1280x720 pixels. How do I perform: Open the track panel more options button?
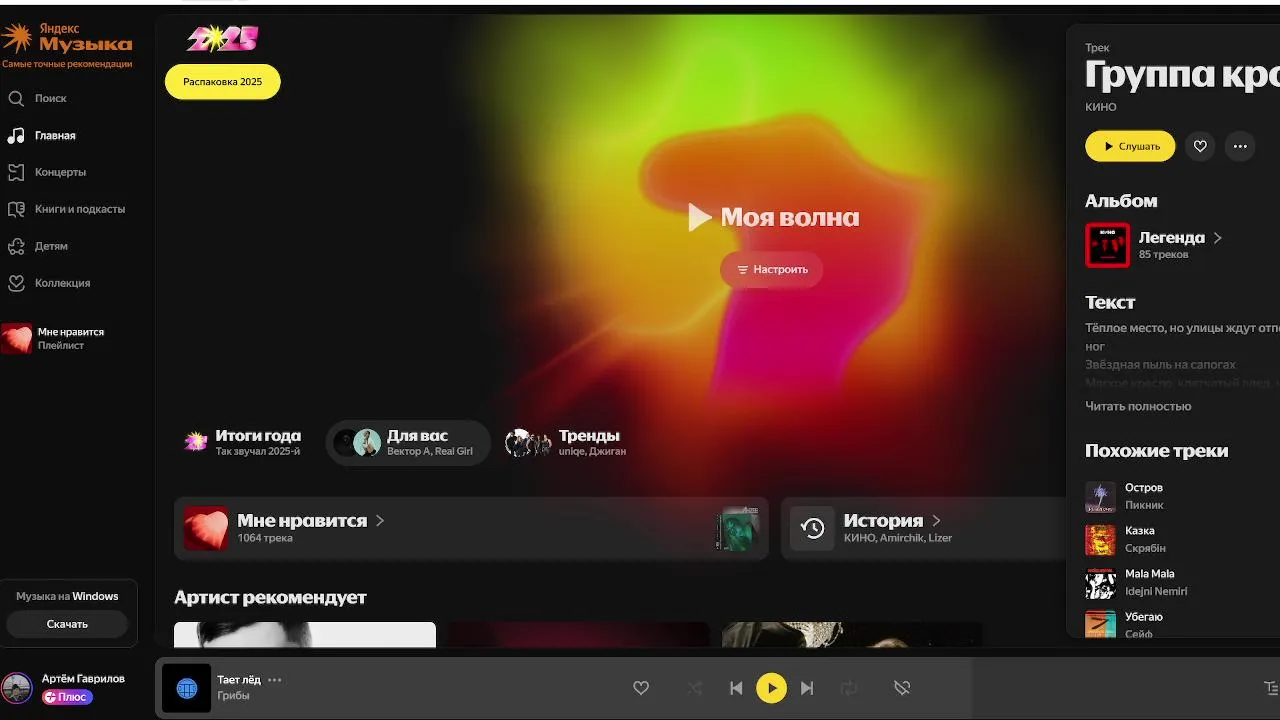1240,146
